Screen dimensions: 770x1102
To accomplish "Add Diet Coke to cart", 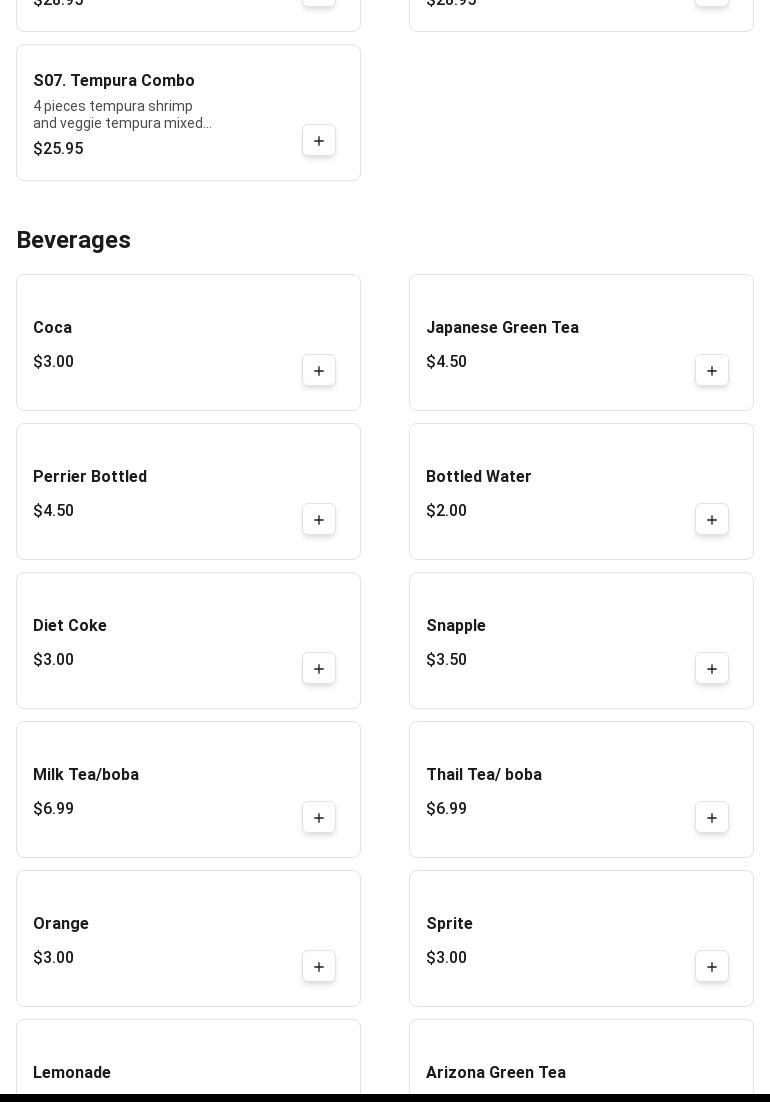I will pyautogui.click(x=319, y=669).
